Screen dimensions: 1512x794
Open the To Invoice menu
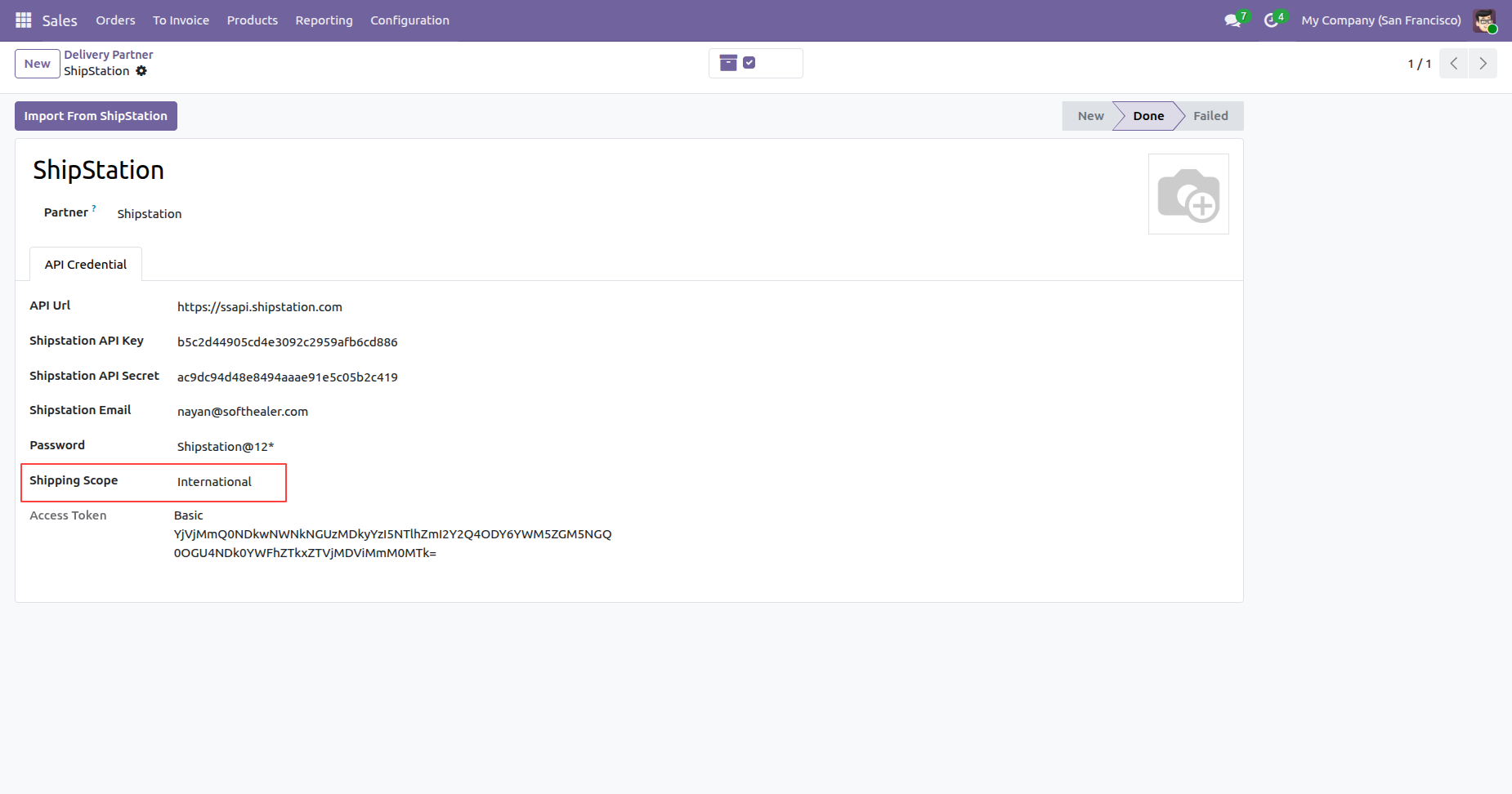click(181, 20)
